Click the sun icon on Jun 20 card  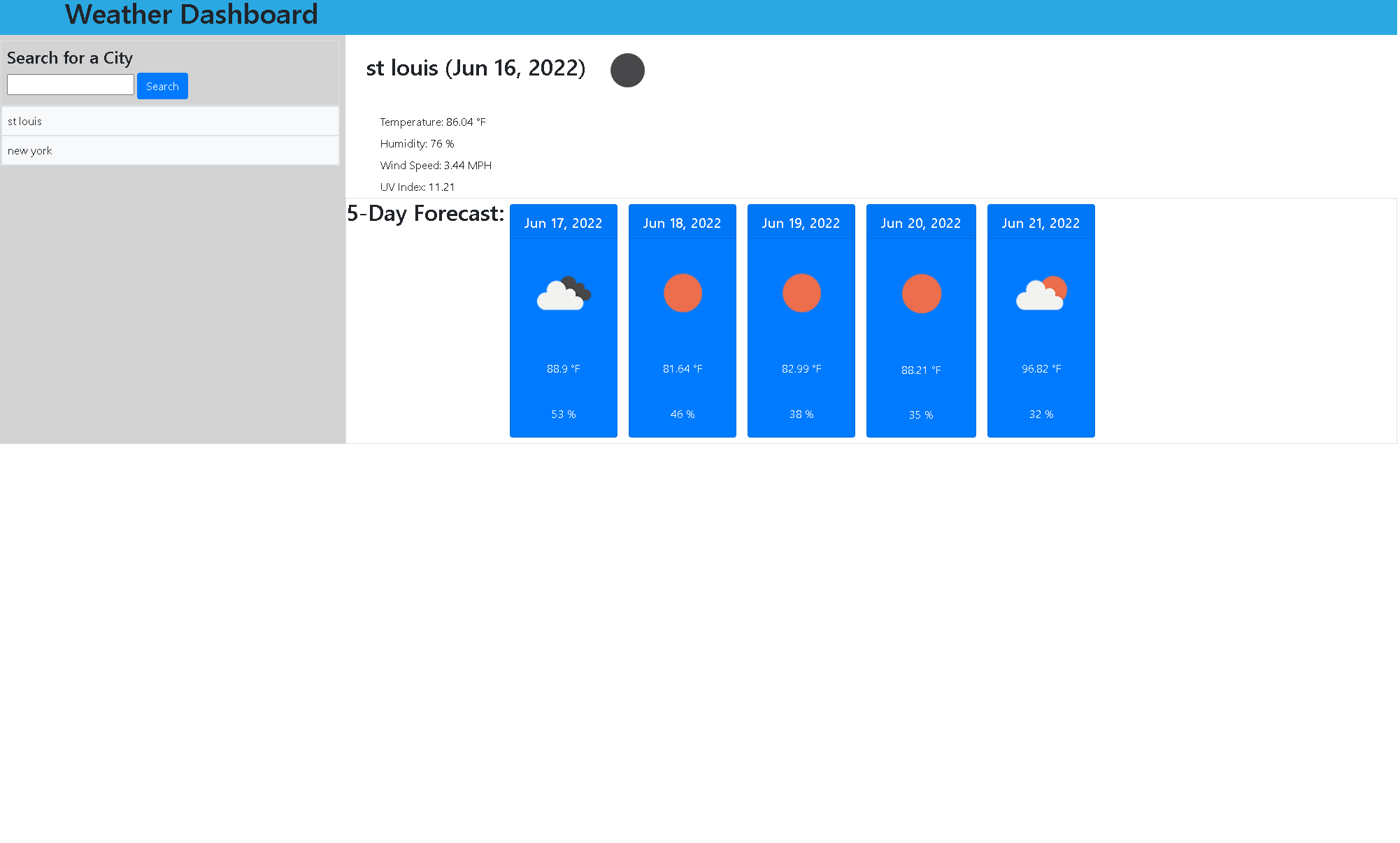[x=921, y=294]
